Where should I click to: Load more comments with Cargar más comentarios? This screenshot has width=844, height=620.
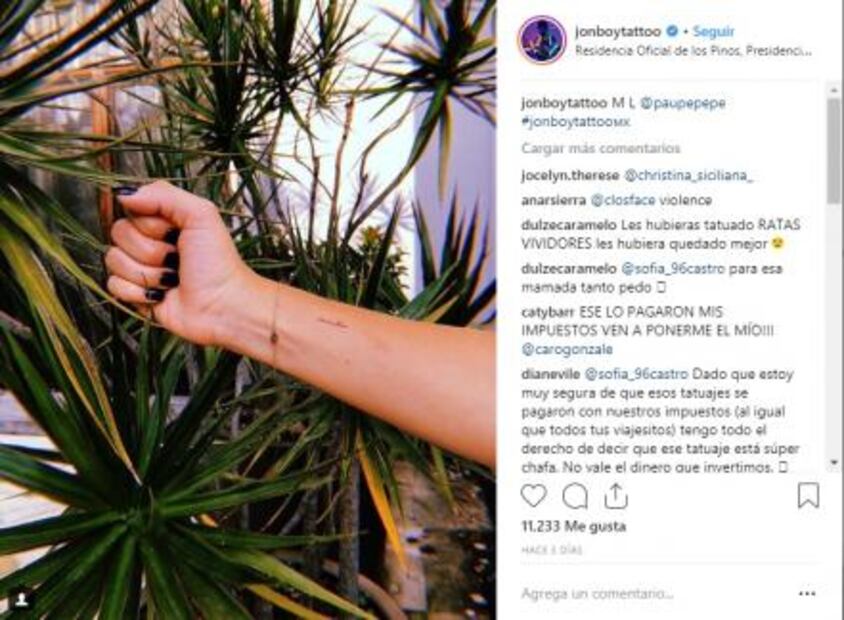(601, 148)
